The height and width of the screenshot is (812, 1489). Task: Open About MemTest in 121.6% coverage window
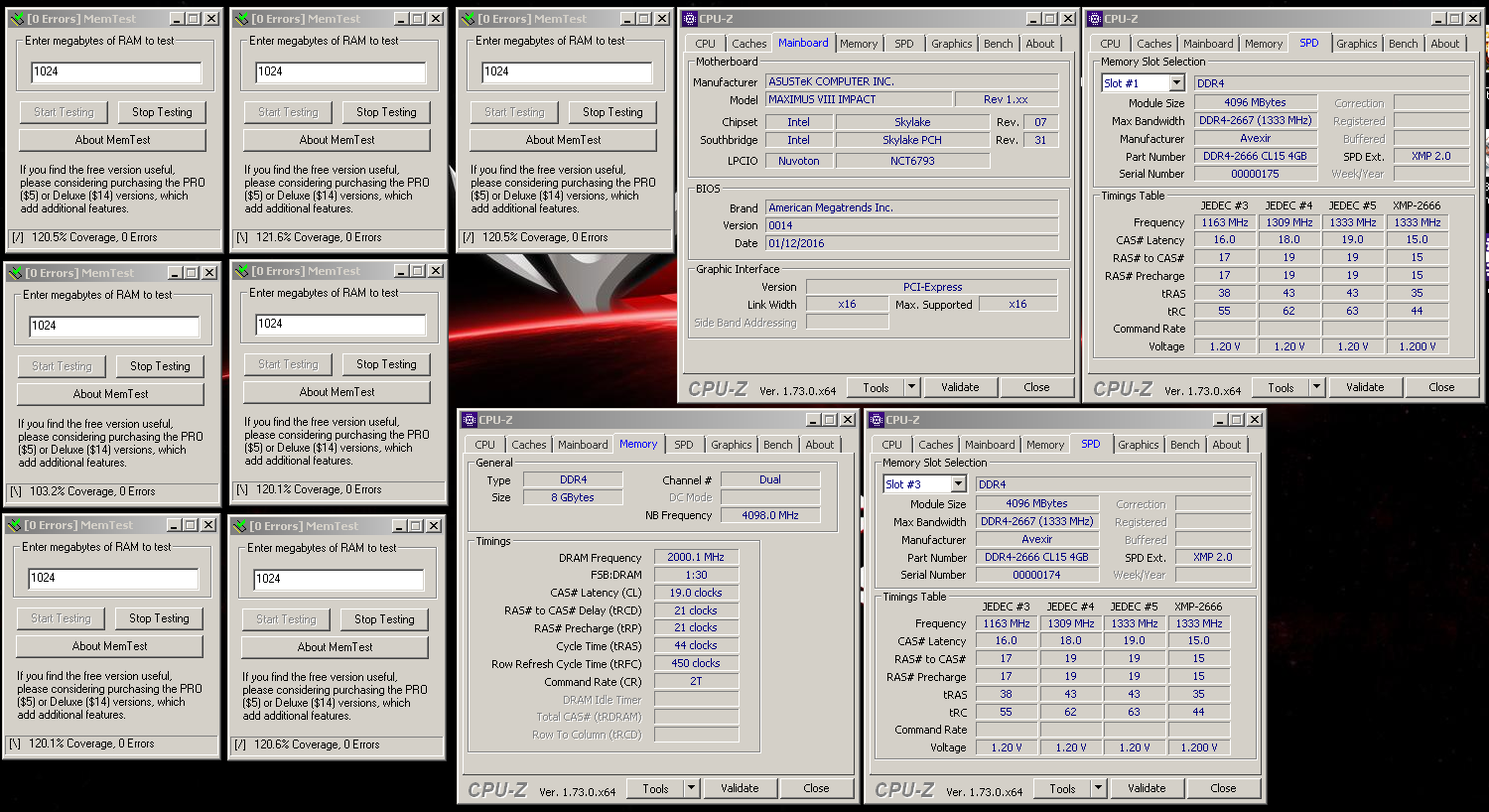coord(338,140)
